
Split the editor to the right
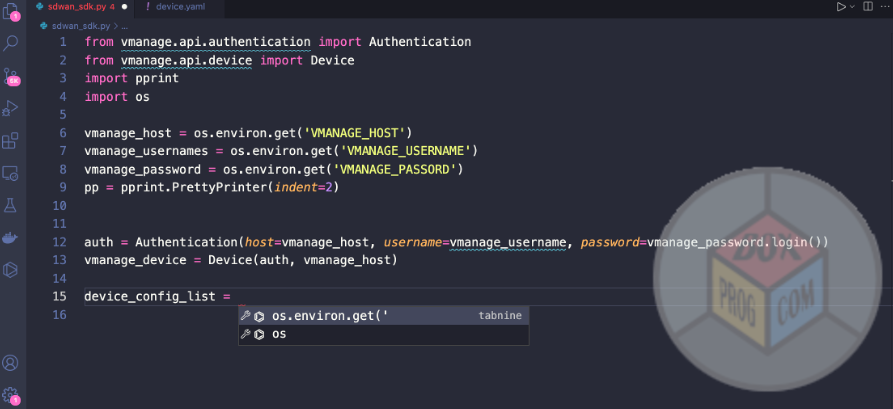coord(868,7)
